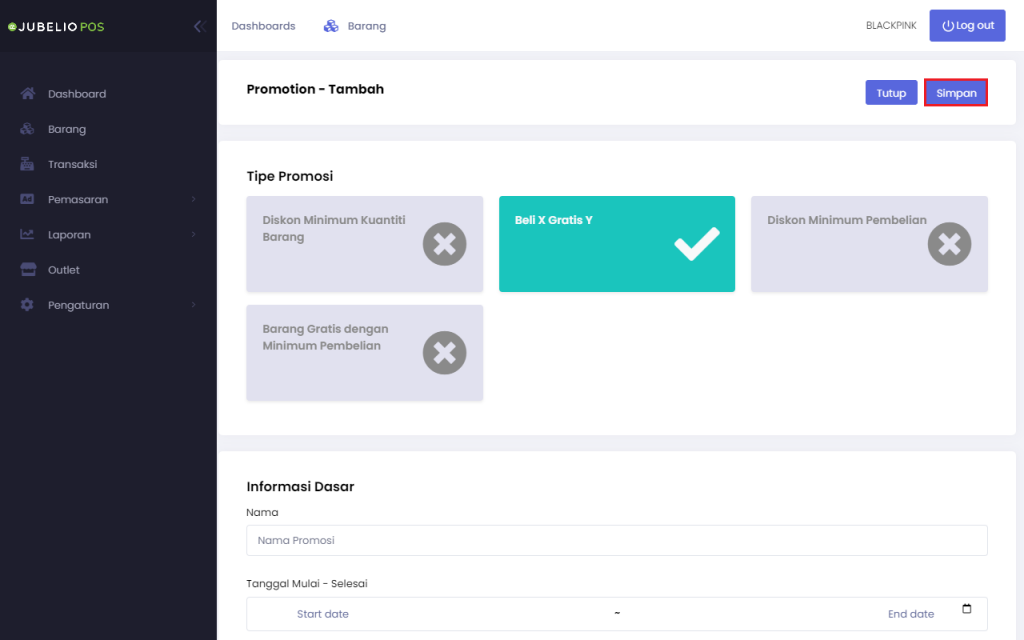Select Beli X Gratis Y promo type

pos(617,244)
